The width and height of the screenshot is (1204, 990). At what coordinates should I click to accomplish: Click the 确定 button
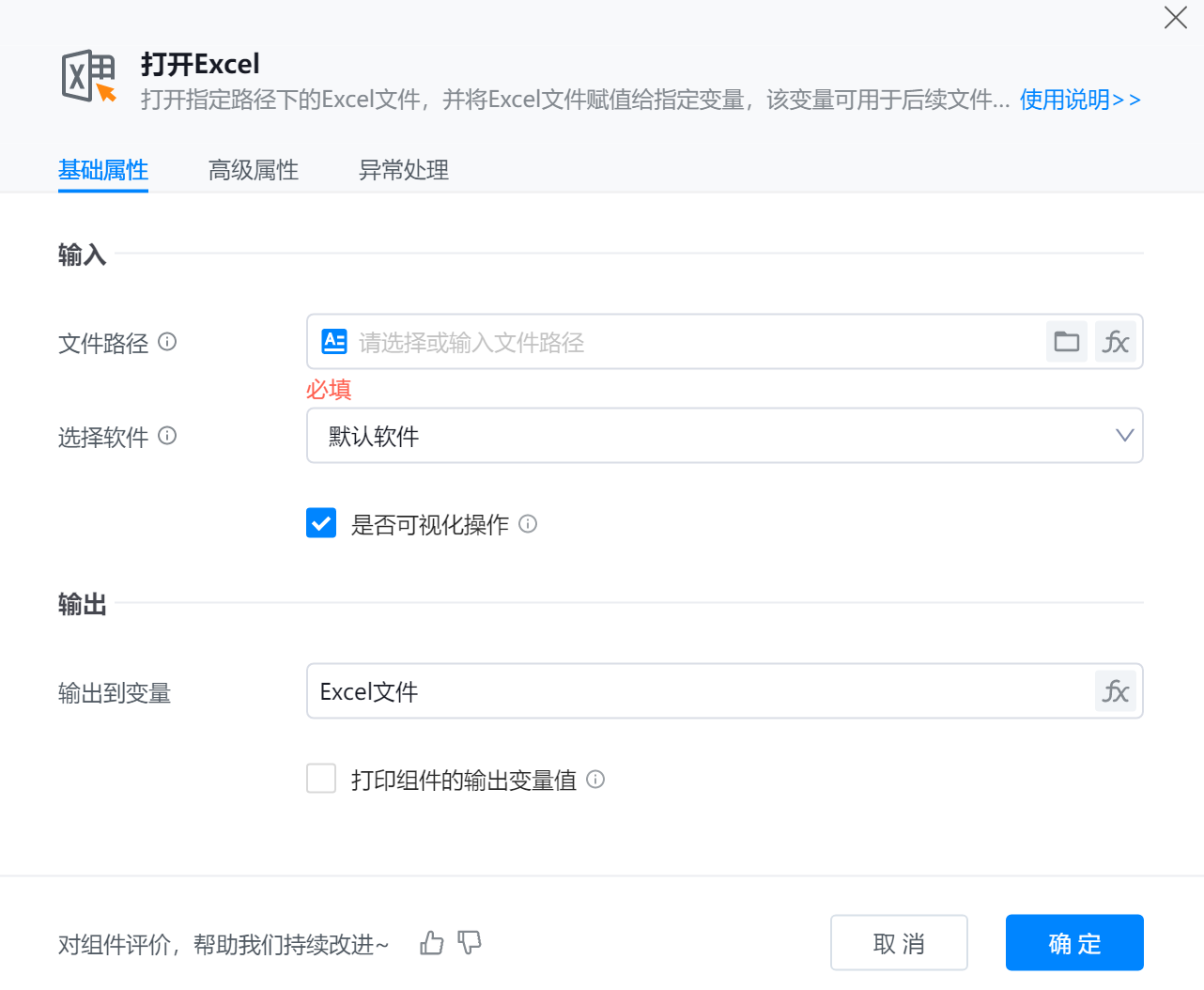tap(1073, 943)
